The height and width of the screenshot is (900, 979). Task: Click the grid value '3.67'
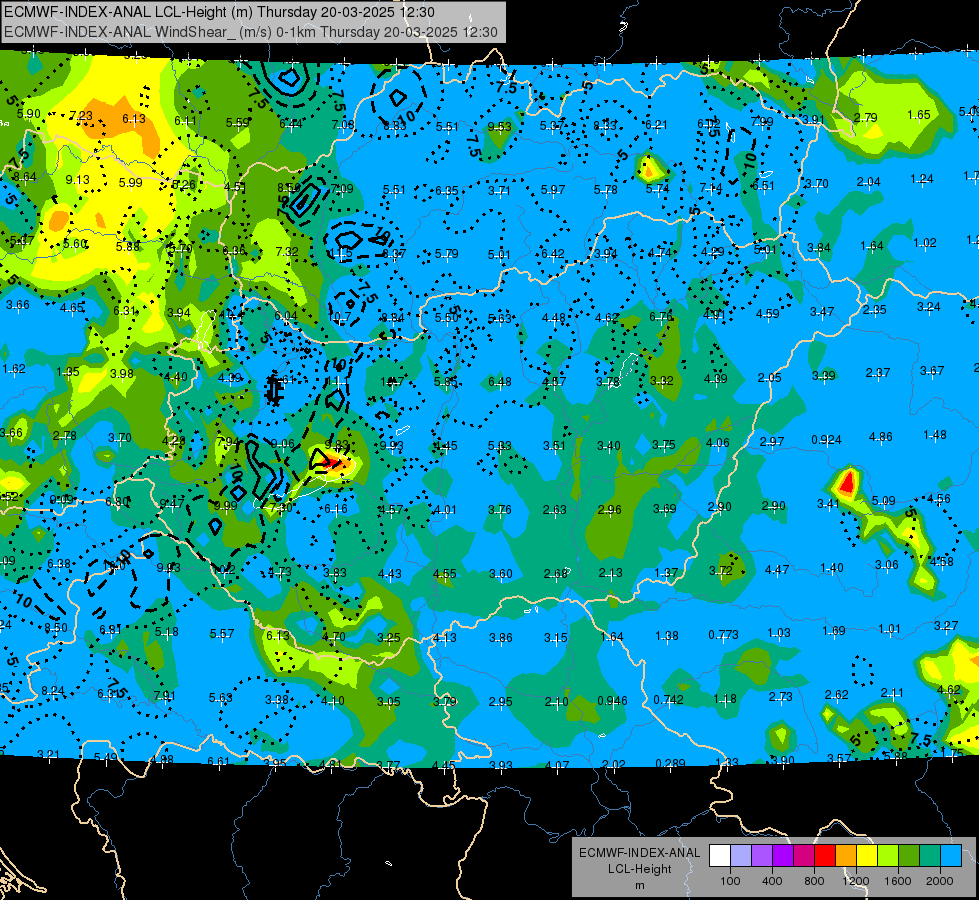pos(932,371)
